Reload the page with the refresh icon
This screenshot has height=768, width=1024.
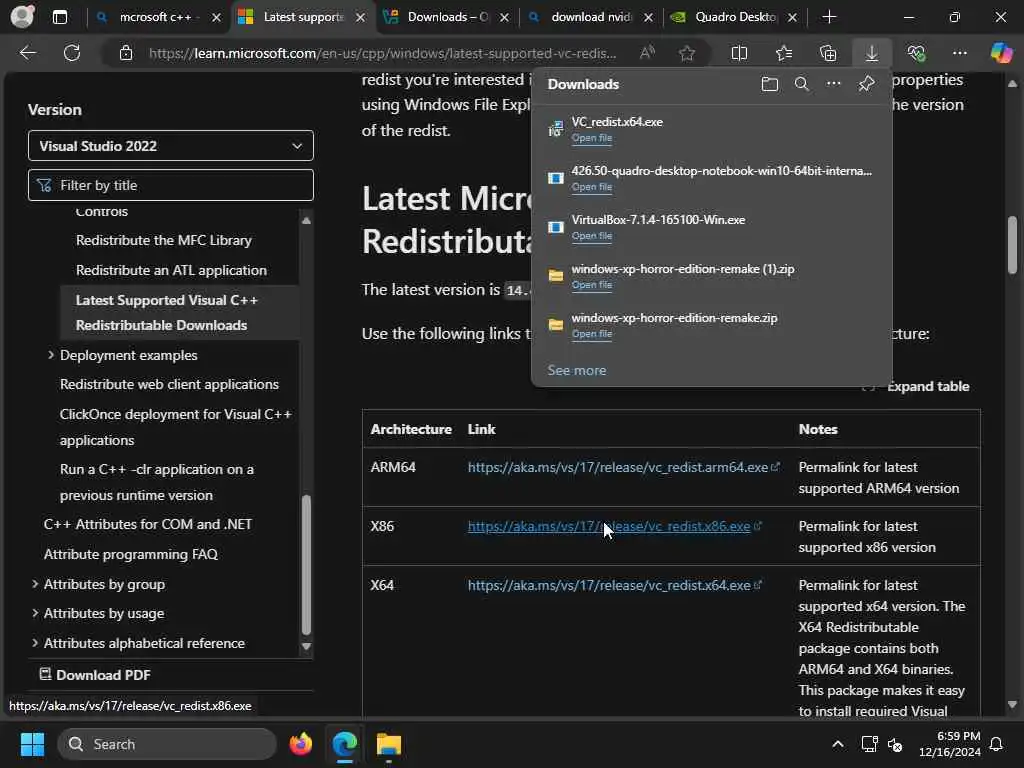tap(72, 53)
